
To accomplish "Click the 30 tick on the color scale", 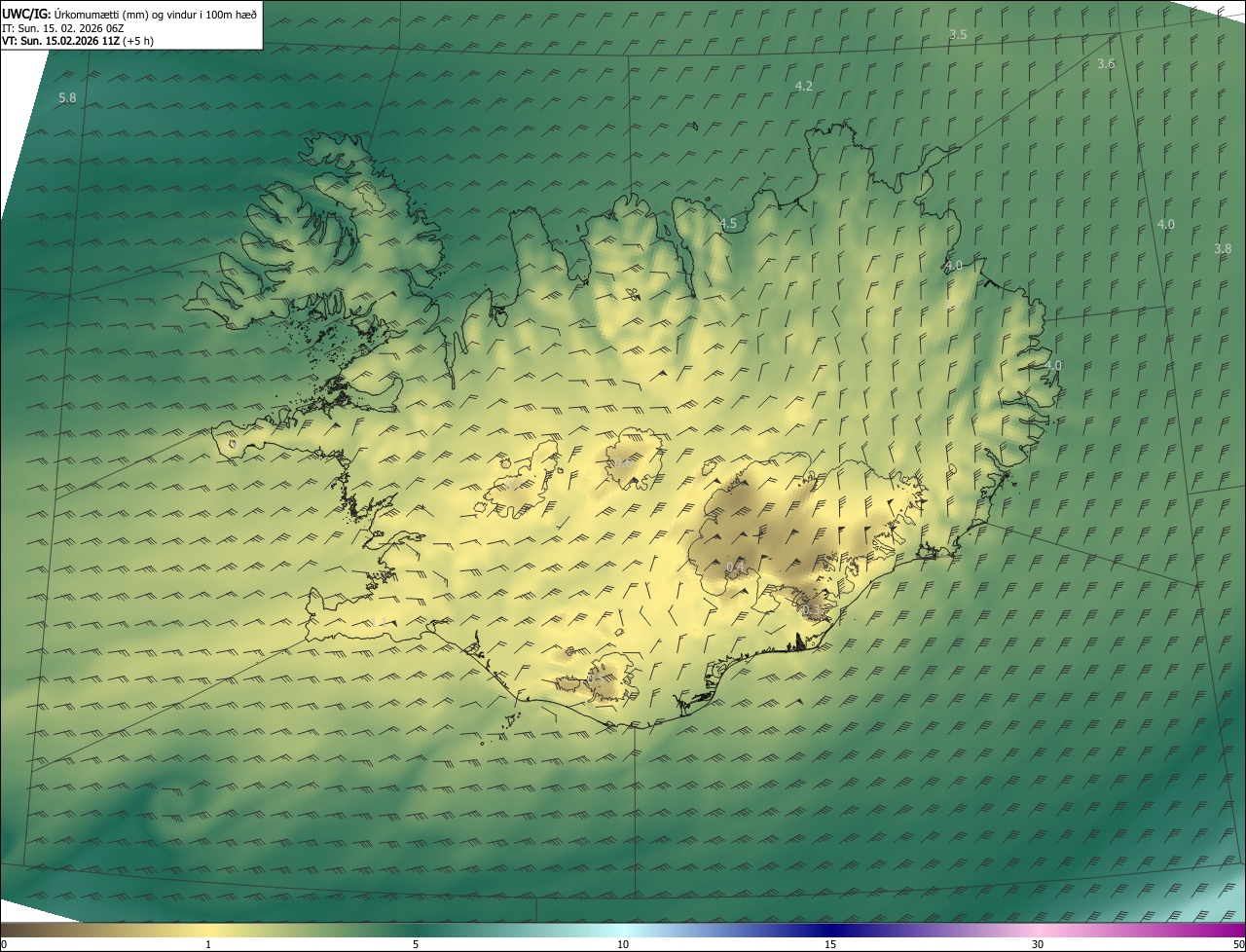I will point(1038,945).
